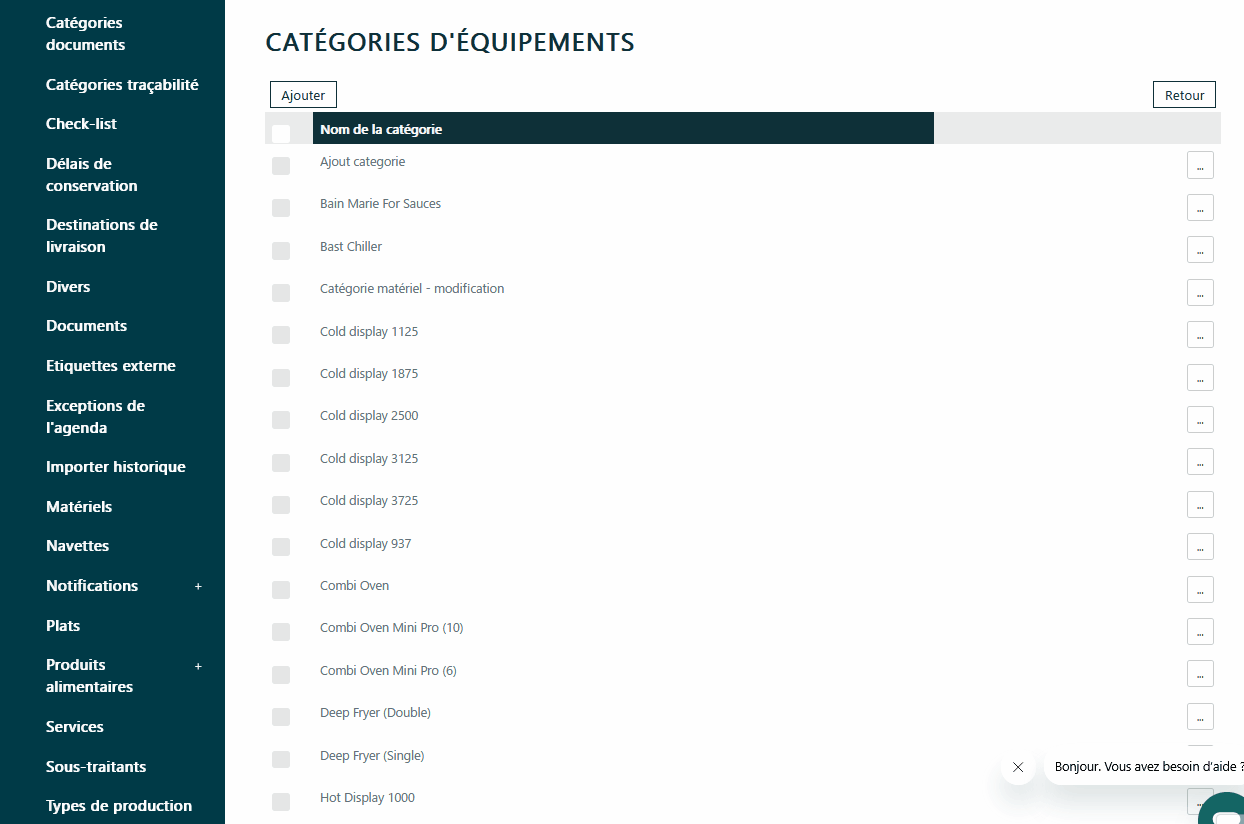Open row actions for Deep Fryer (Double)
Viewport: 1244px width, 824px height.
(1199, 716)
